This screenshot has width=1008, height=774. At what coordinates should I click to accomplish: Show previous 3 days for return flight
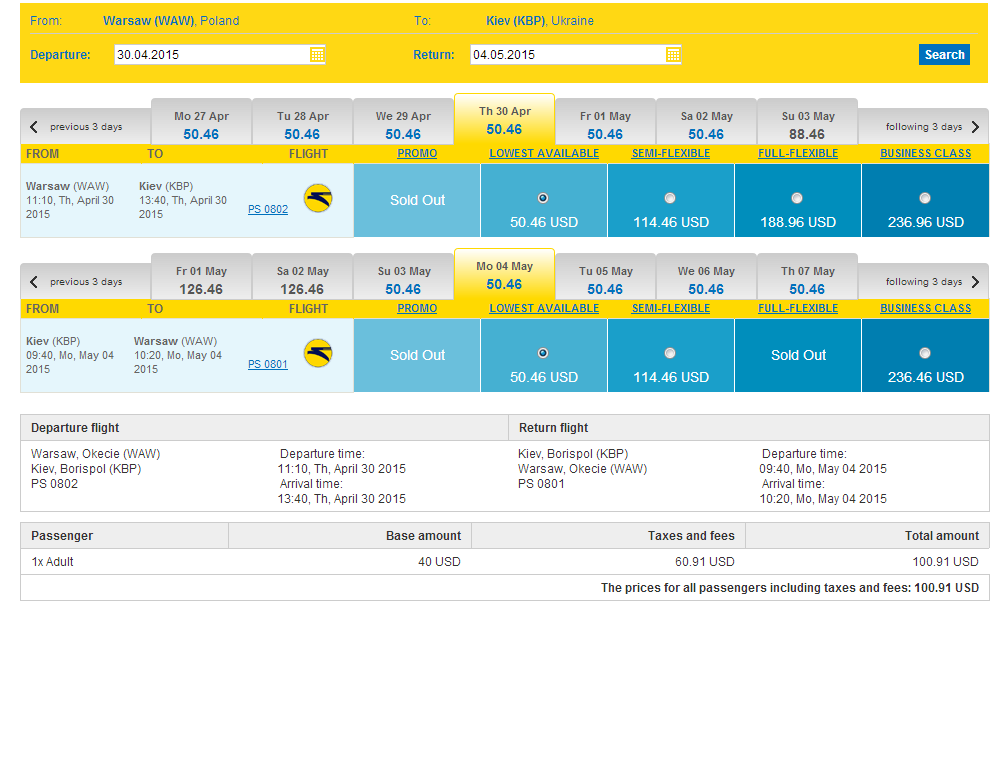point(76,282)
